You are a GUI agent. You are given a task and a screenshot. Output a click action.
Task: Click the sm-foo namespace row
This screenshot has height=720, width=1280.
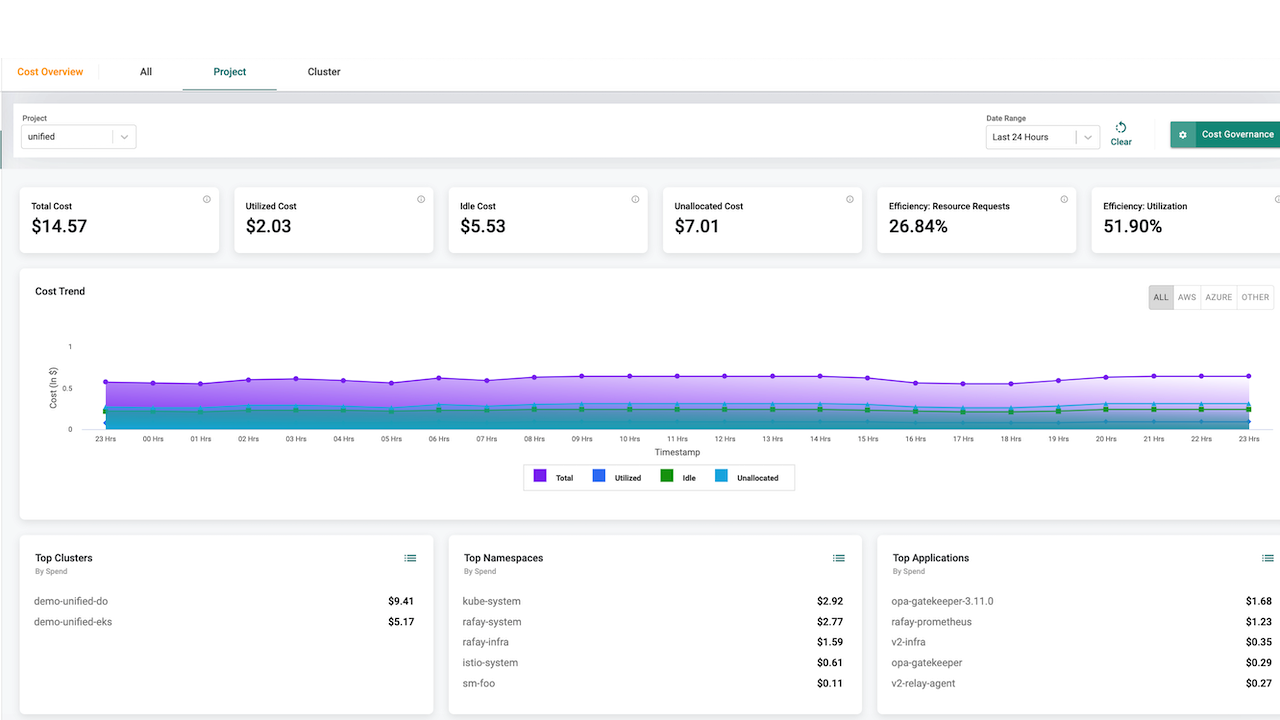[x=653, y=684]
